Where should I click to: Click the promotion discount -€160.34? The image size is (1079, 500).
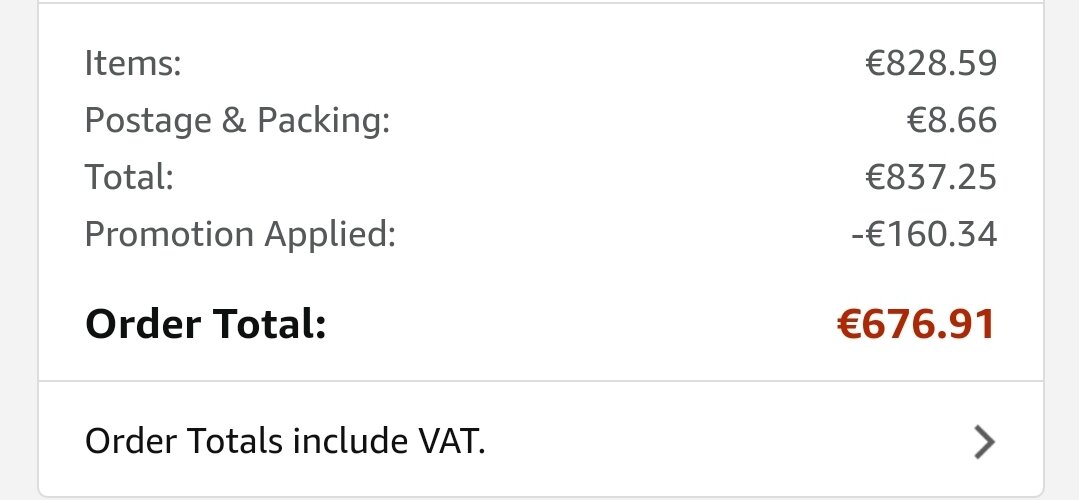tap(924, 234)
